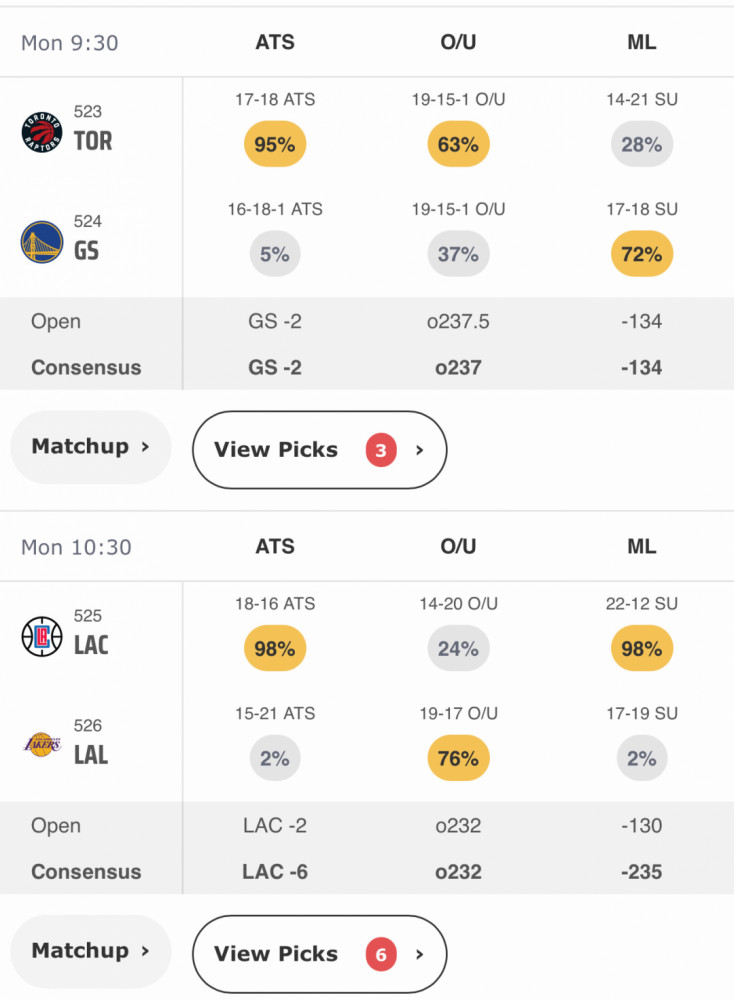
Task: Click the LA Clippers team logo
Action: point(42,636)
